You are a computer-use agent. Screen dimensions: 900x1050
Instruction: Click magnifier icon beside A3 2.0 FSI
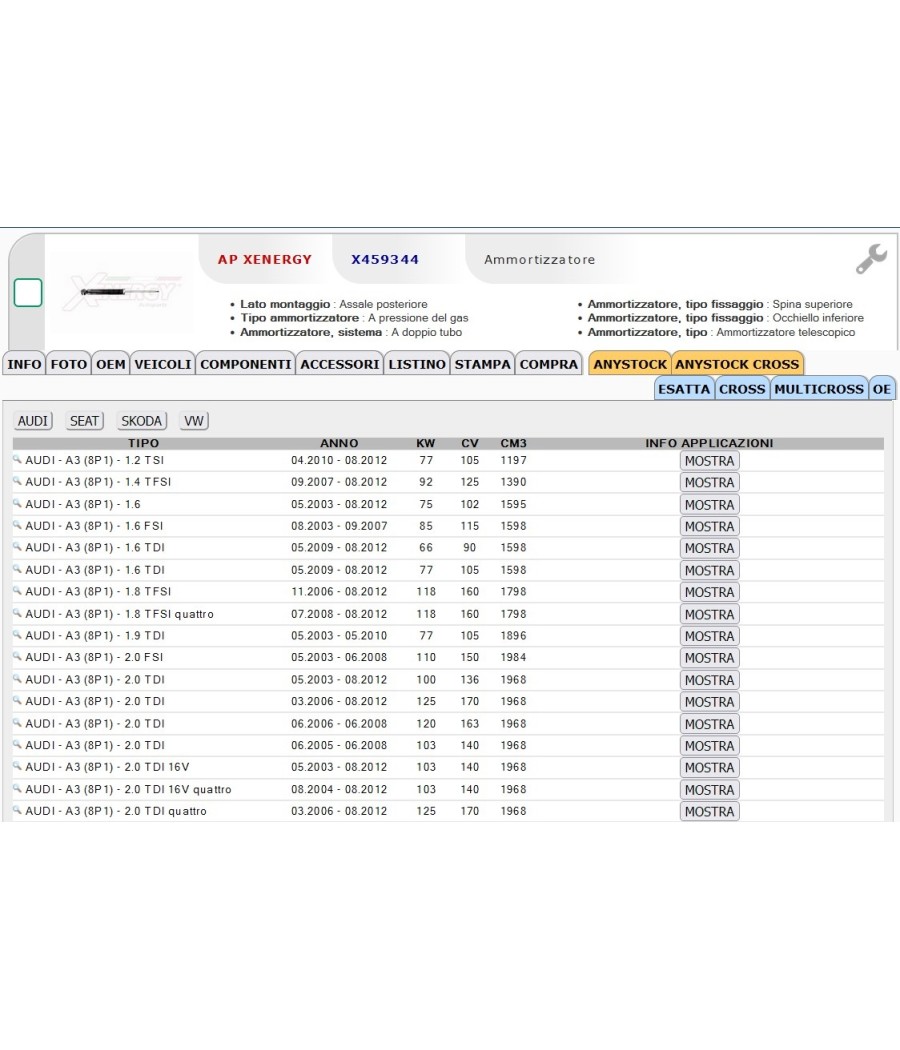point(17,656)
